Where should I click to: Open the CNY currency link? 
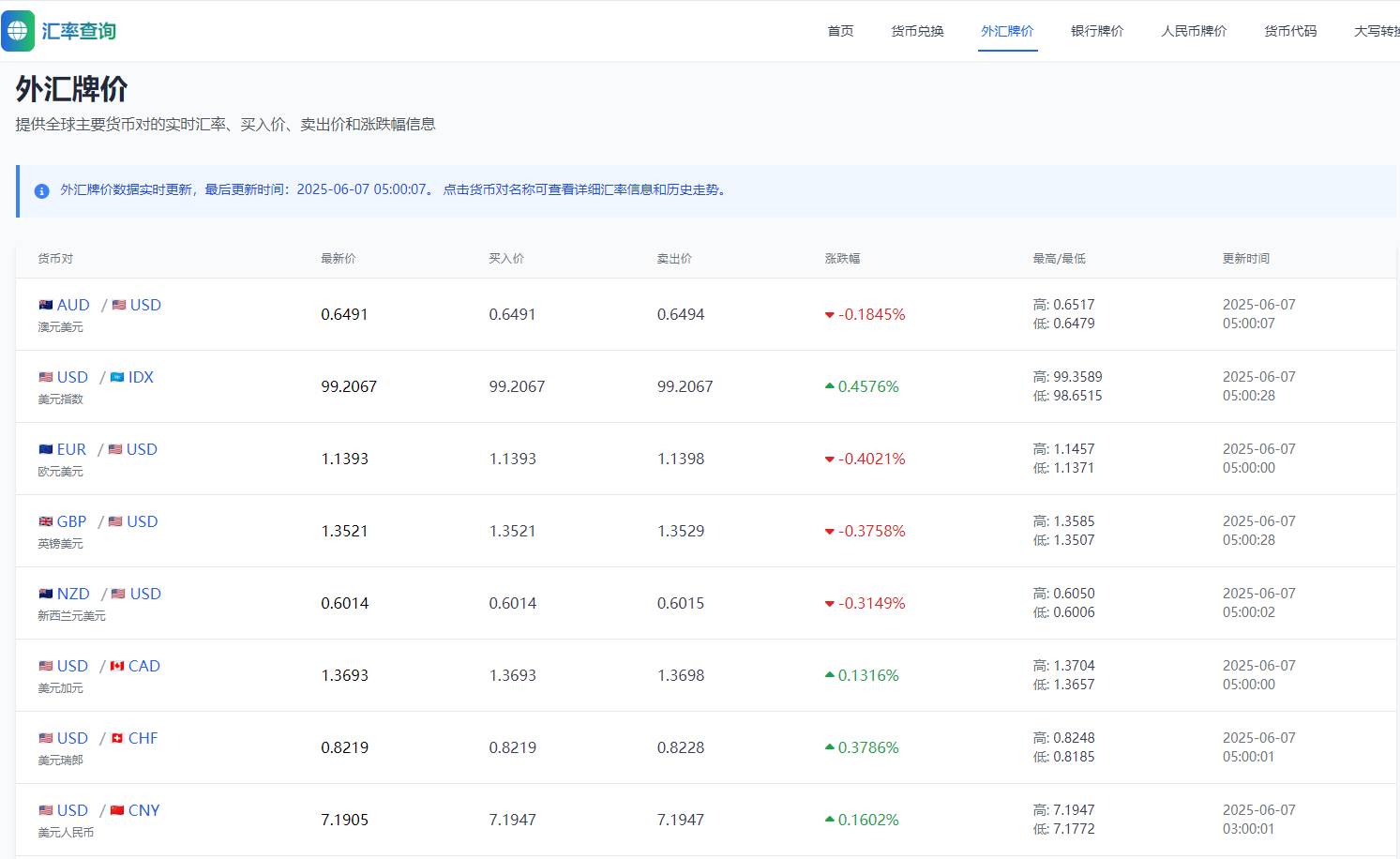click(143, 810)
